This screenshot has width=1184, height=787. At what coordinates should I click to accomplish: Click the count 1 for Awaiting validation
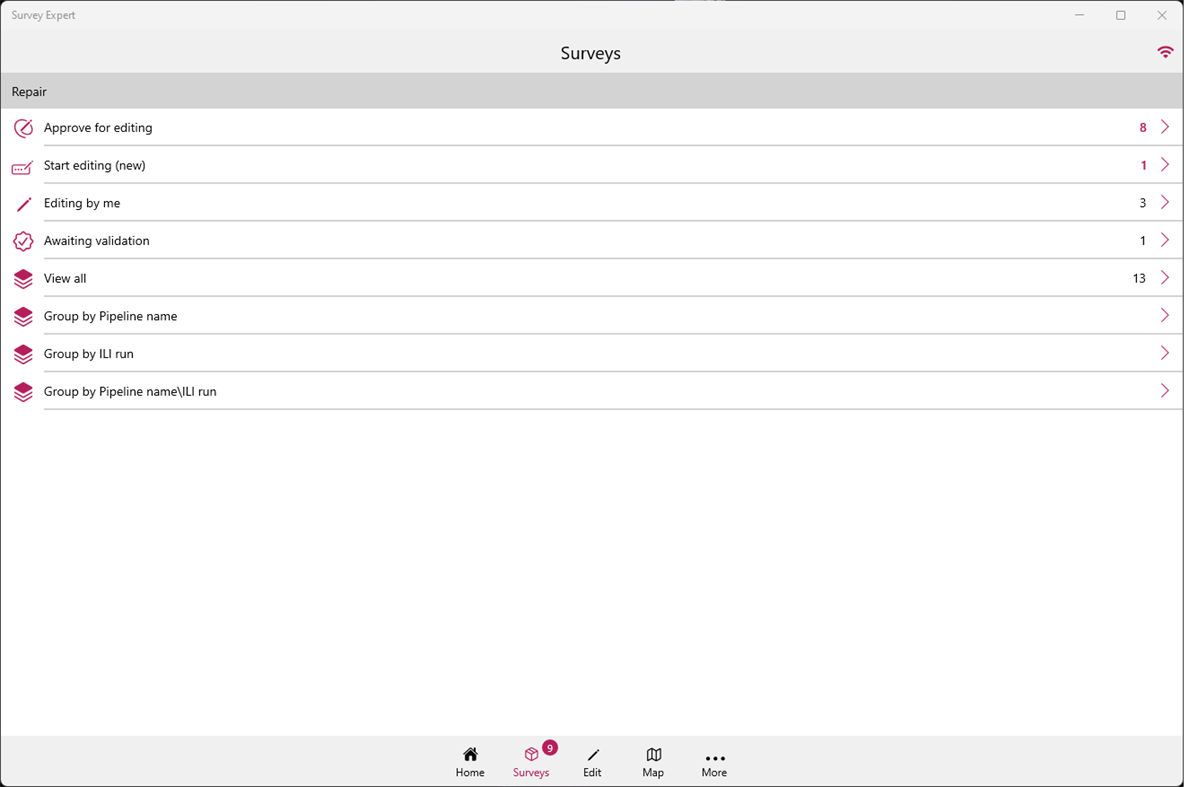point(1143,241)
